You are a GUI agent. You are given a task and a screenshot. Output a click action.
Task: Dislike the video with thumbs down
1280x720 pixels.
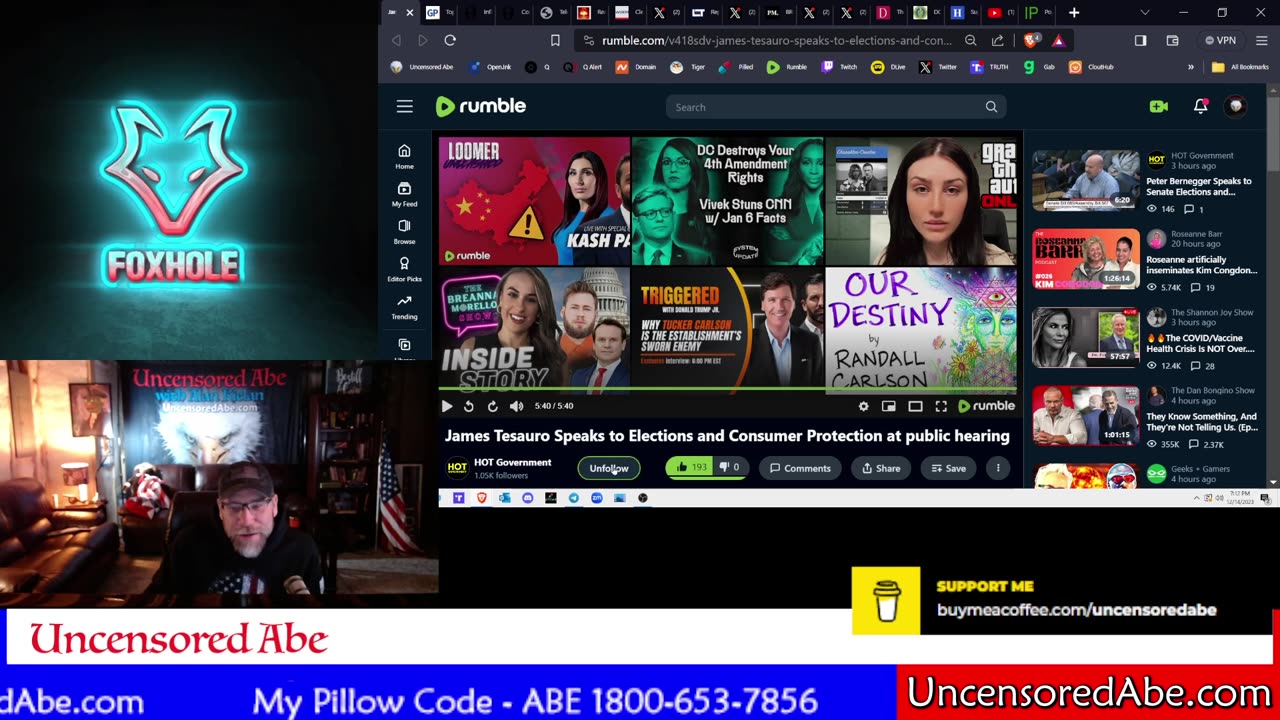pyautogui.click(x=730, y=467)
